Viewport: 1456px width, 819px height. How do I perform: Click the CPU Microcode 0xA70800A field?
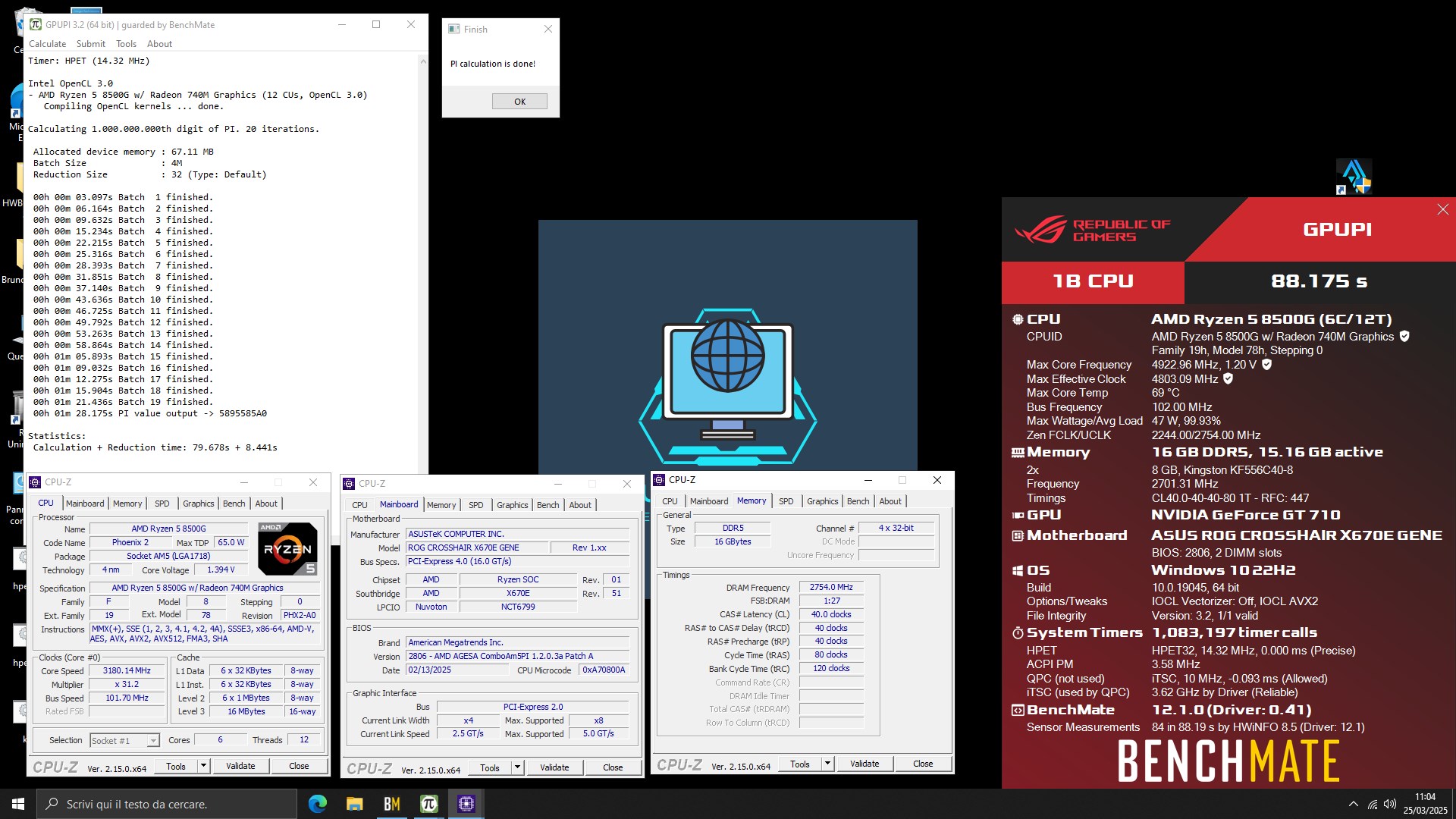tap(604, 670)
